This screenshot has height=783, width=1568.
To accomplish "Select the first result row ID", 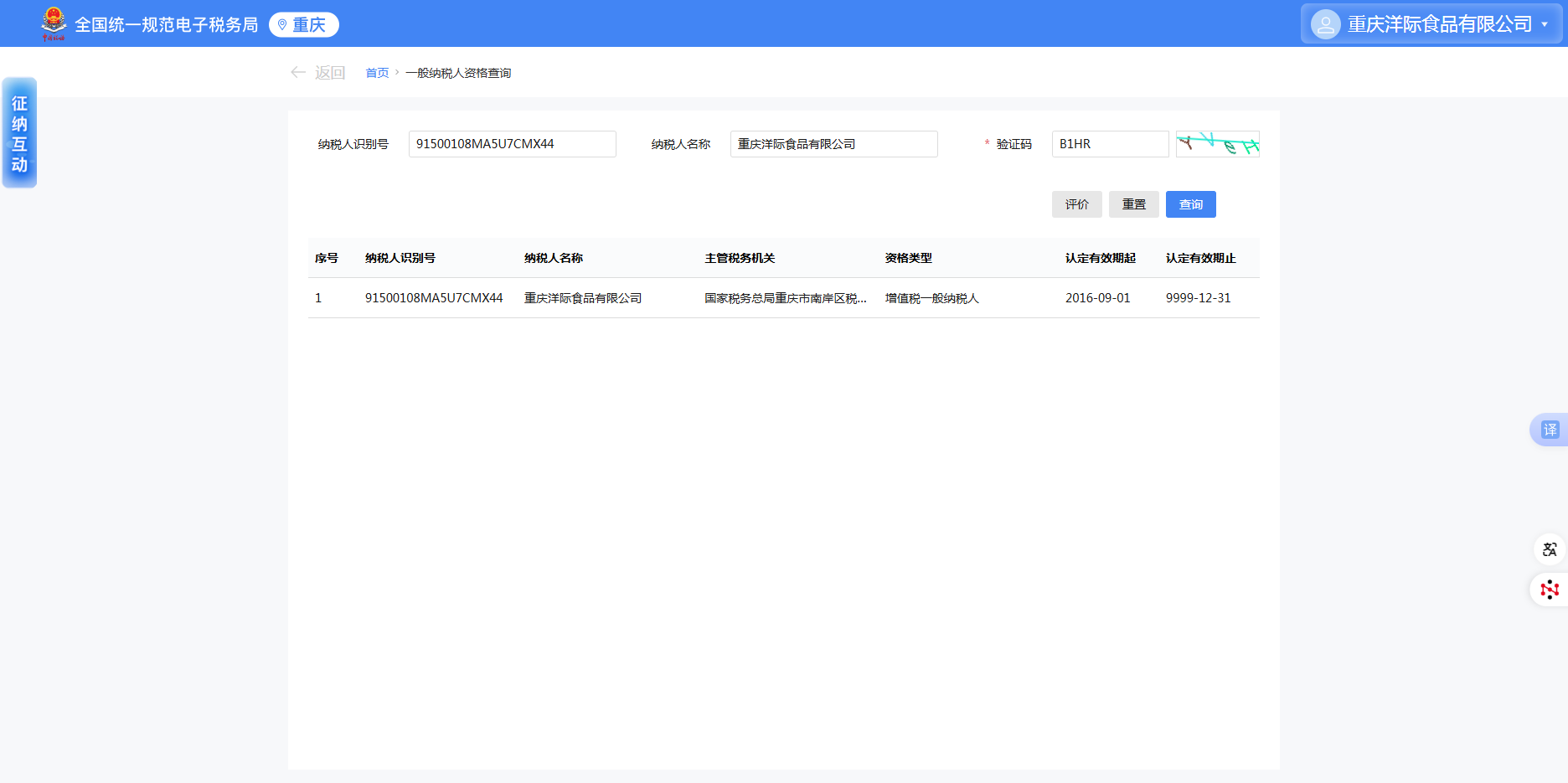I will [x=434, y=298].
